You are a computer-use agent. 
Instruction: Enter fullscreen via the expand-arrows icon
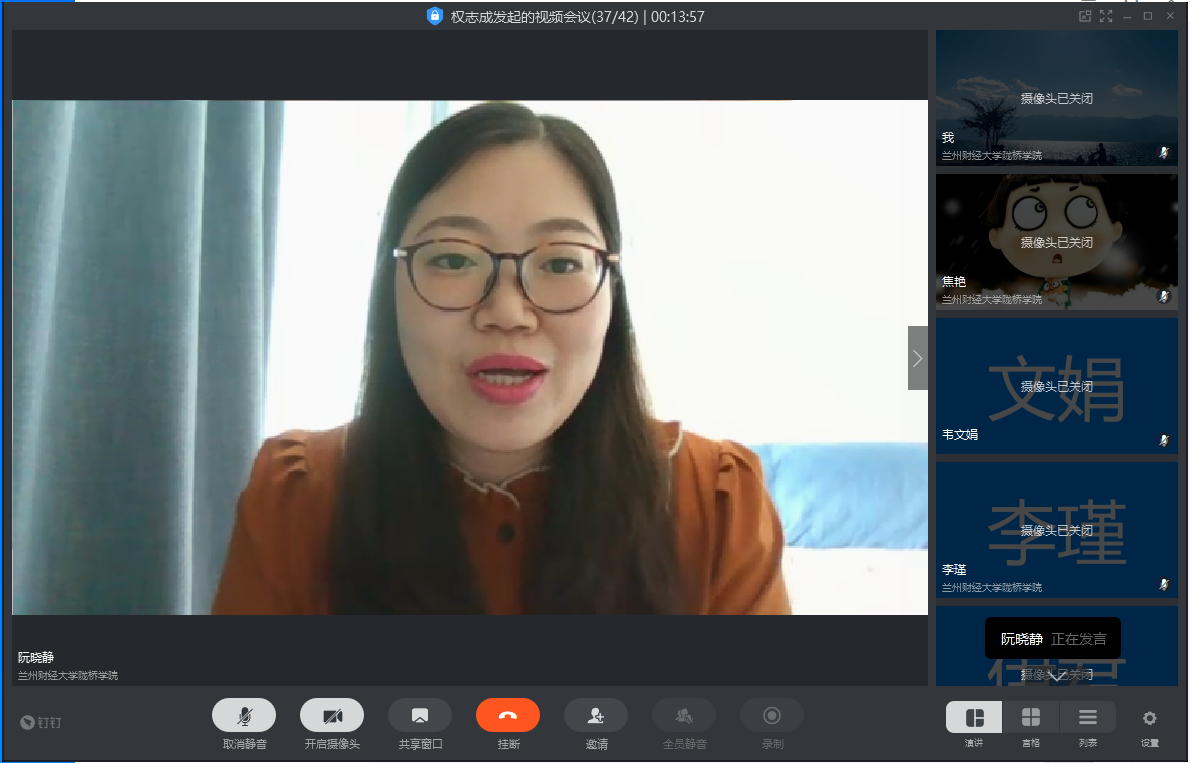(x=1106, y=16)
